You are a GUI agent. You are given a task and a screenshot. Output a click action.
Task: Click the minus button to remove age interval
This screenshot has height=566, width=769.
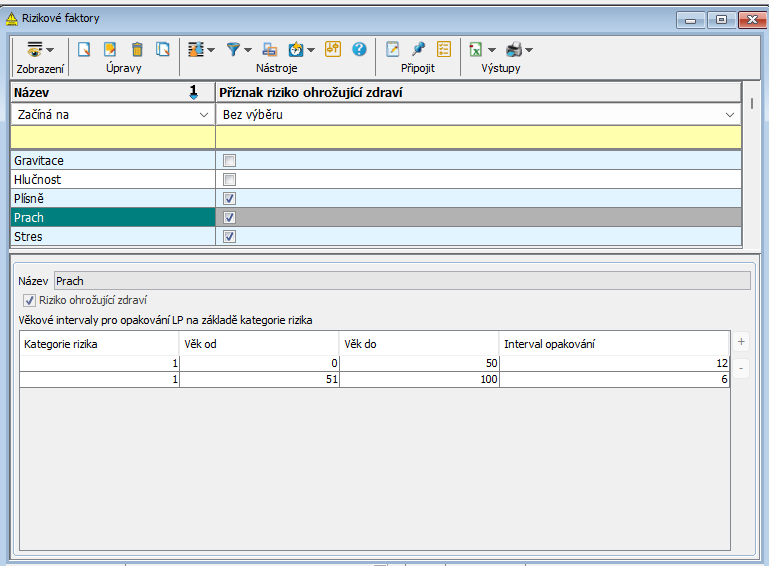pos(741,369)
